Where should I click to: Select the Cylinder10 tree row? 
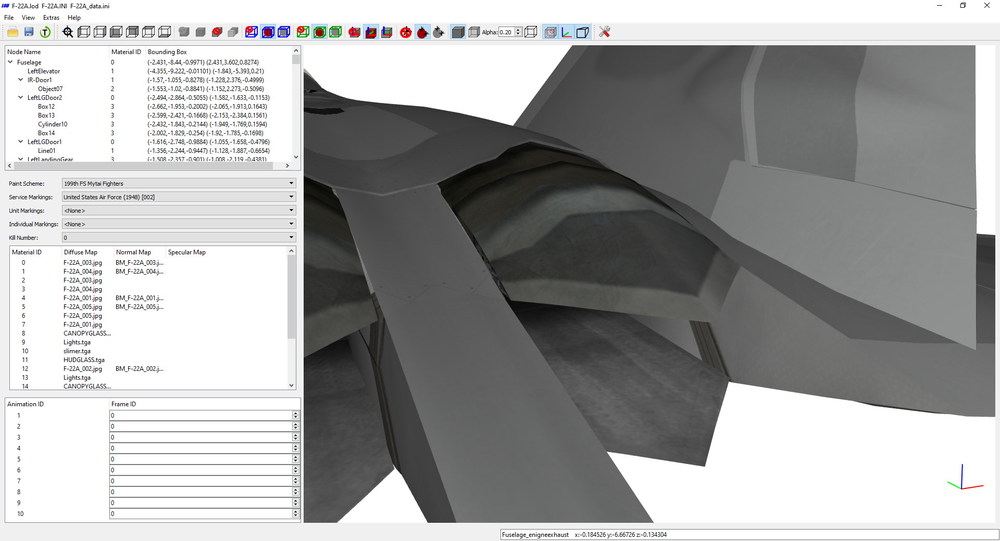[x=52, y=124]
